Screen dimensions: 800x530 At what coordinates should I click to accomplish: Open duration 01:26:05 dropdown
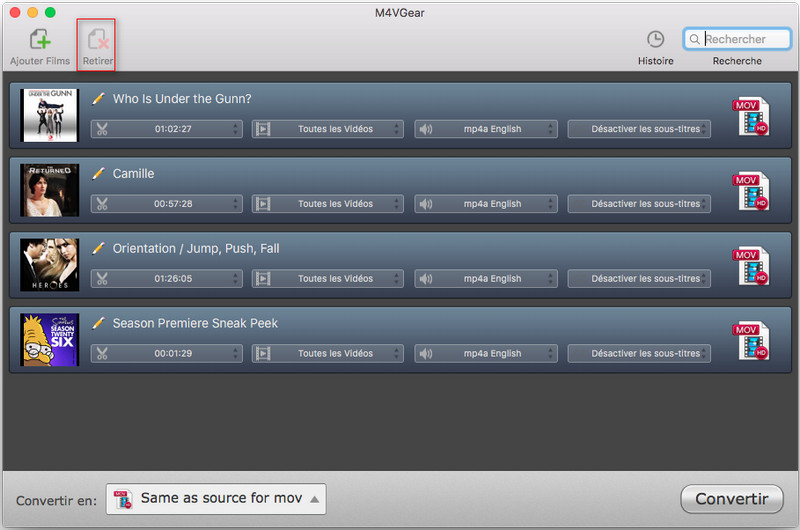click(166, 279)
